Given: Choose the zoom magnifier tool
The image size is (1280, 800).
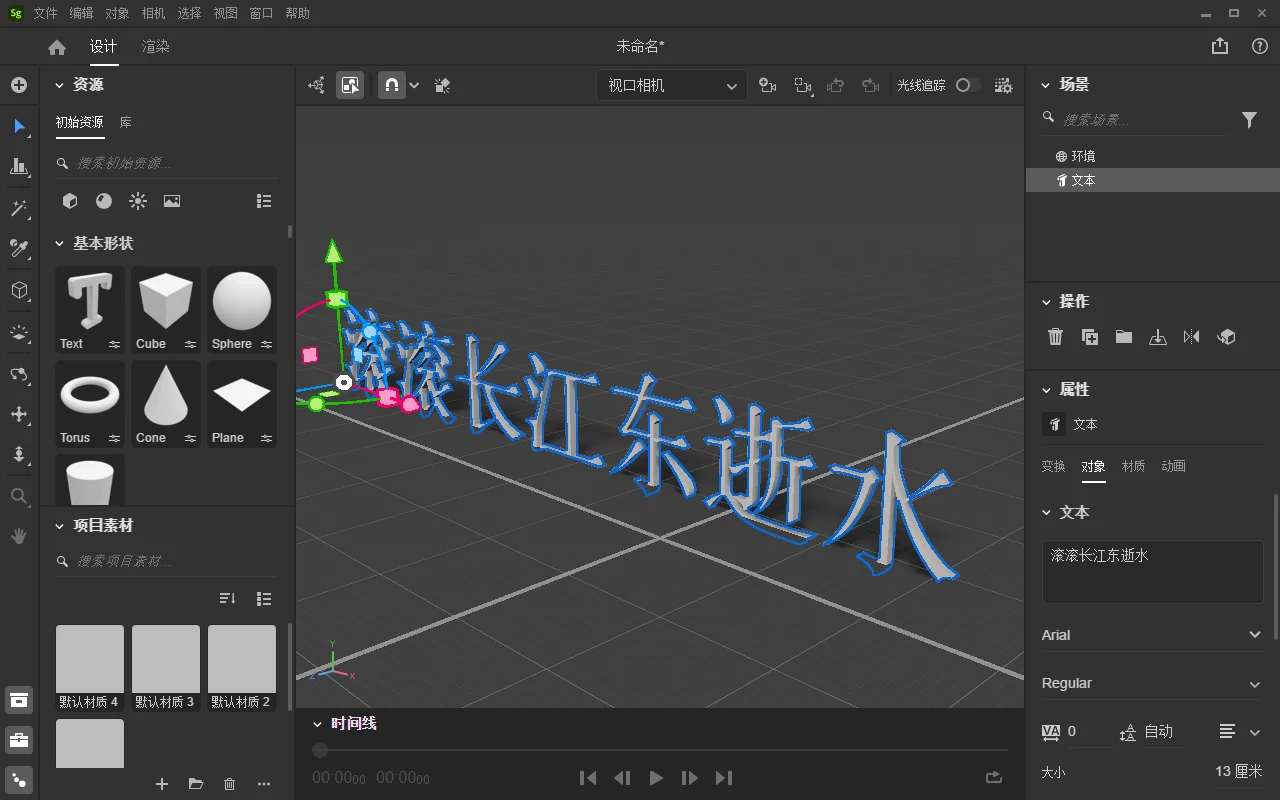Looking at the screenshot, I should tap(19, 496).
